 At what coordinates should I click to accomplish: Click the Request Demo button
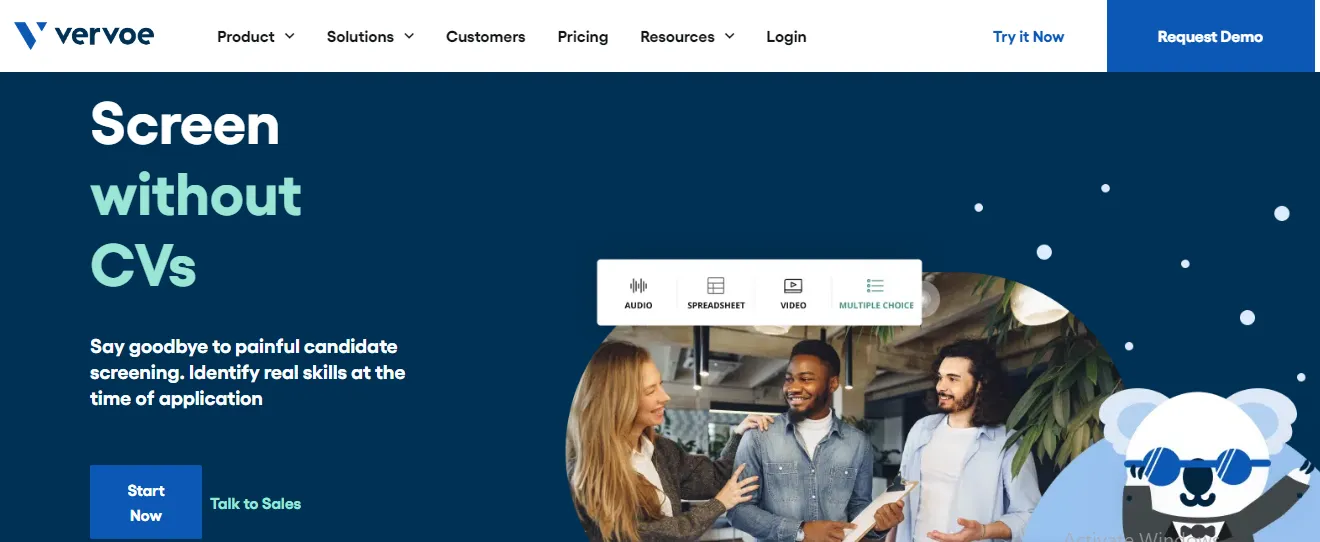[1210, 36]
